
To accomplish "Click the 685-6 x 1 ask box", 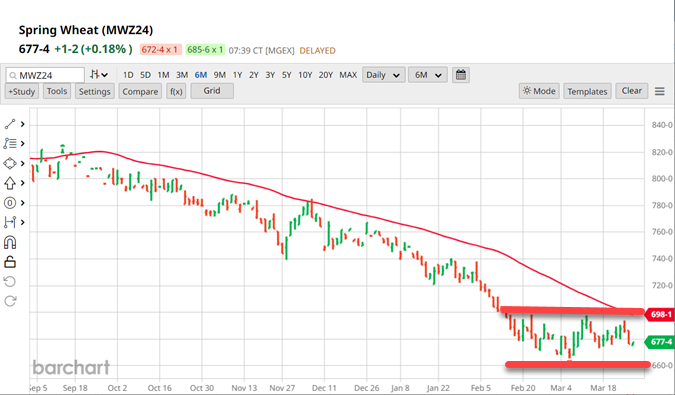I will (x=205, y=49).
